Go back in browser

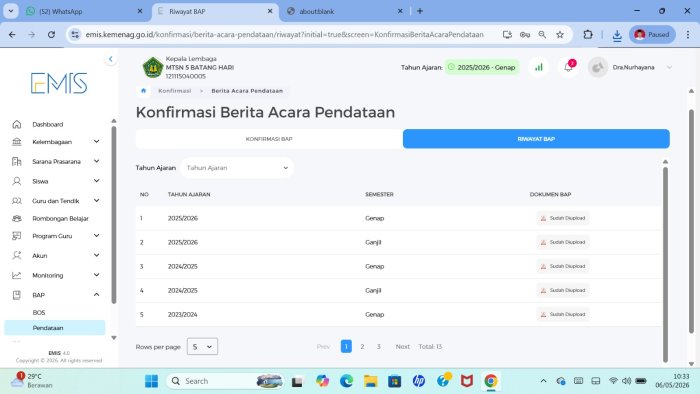tap(12, 34)
